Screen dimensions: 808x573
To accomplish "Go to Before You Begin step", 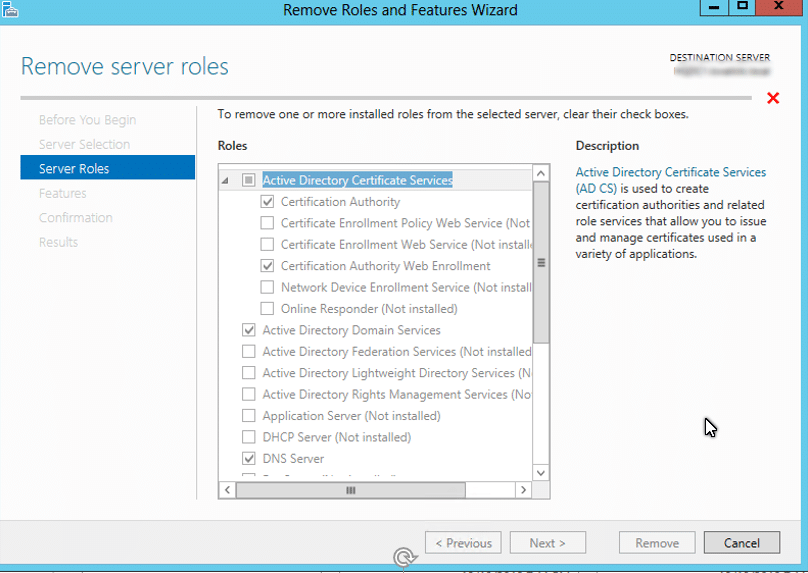I will [87, 120].
